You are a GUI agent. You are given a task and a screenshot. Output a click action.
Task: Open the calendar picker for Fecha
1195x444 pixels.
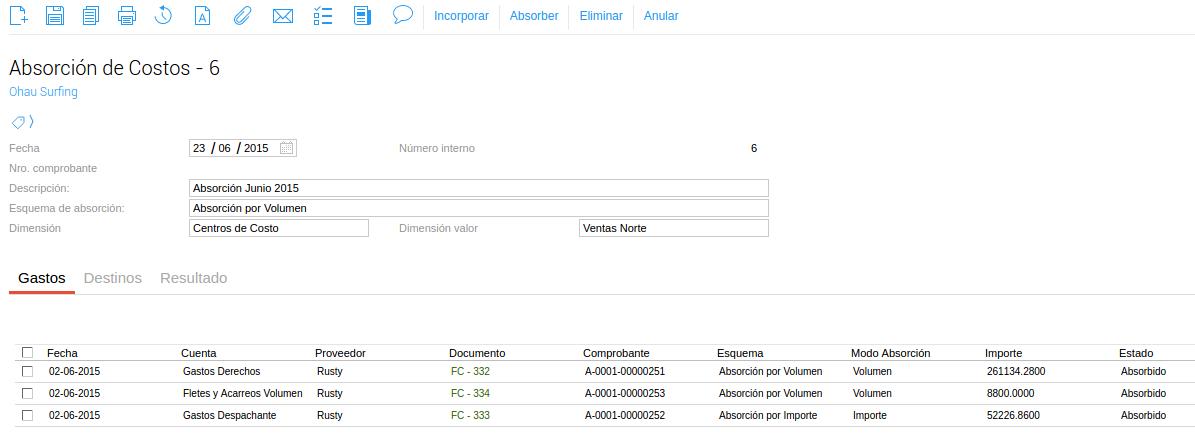click(286, 148)
